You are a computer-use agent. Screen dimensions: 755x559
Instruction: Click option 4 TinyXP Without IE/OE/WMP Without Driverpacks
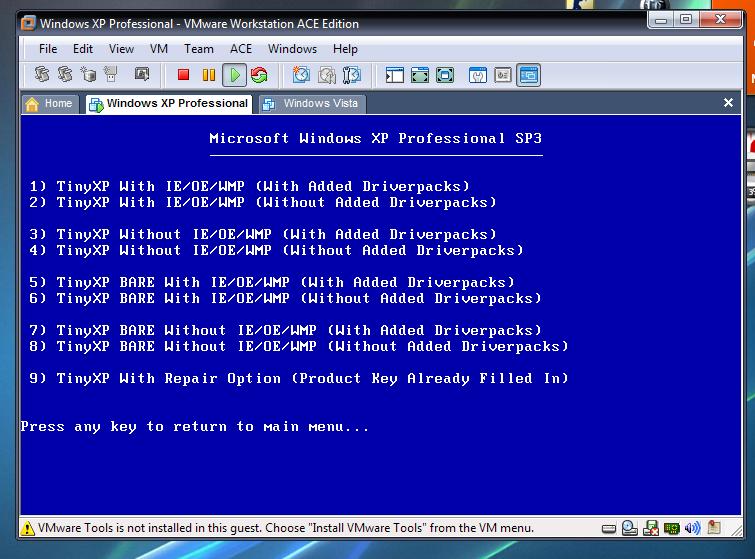click(276, 250)
